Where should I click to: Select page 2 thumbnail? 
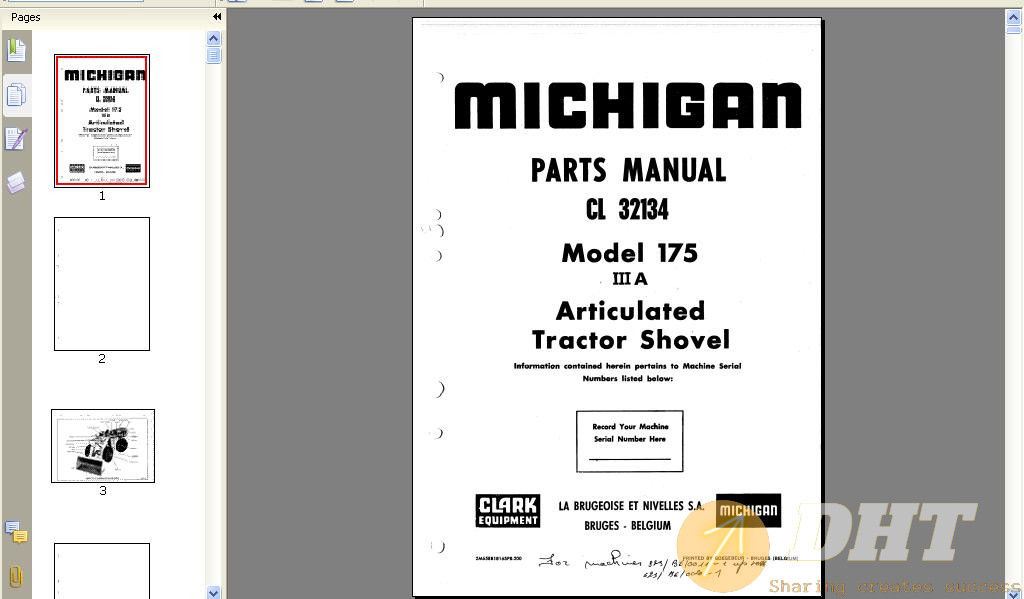coord(102,283)
